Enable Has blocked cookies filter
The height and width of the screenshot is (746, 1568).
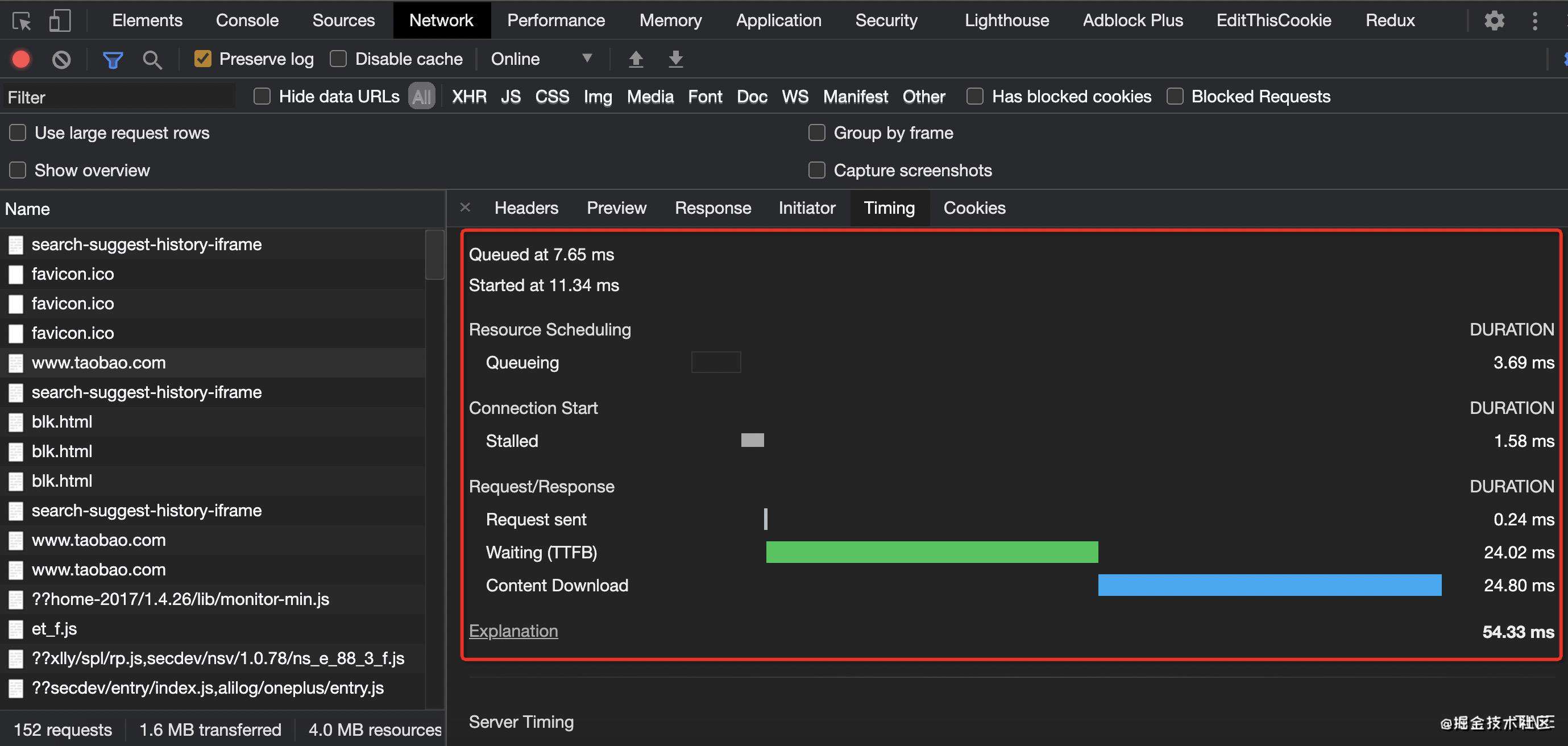tap(974, 96)
